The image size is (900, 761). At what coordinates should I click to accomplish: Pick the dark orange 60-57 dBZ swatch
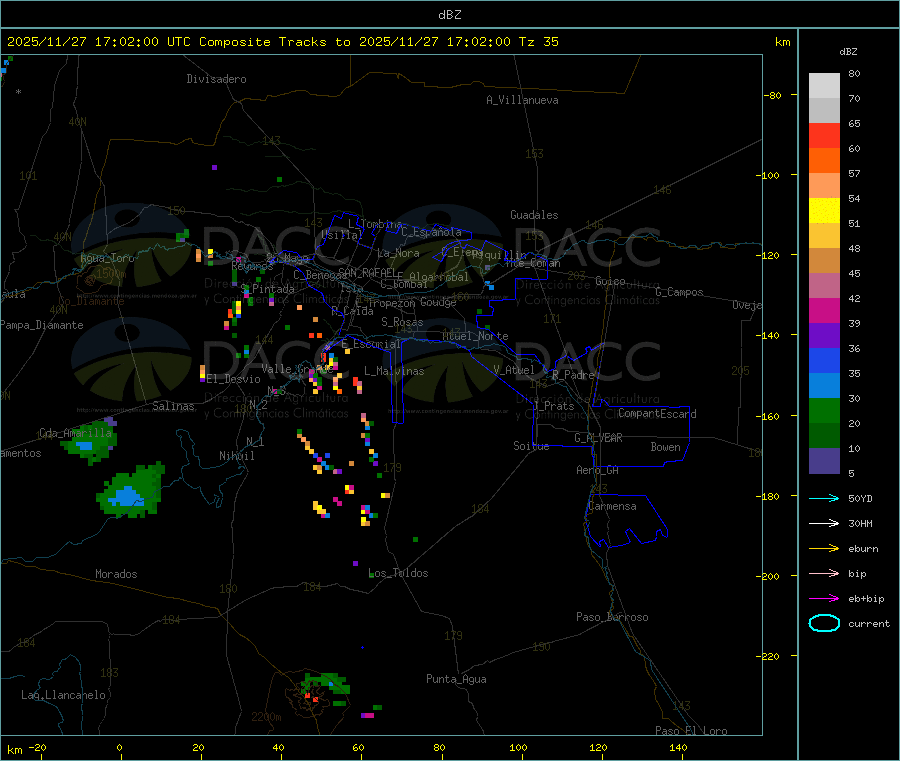click(x=824, y=161)
